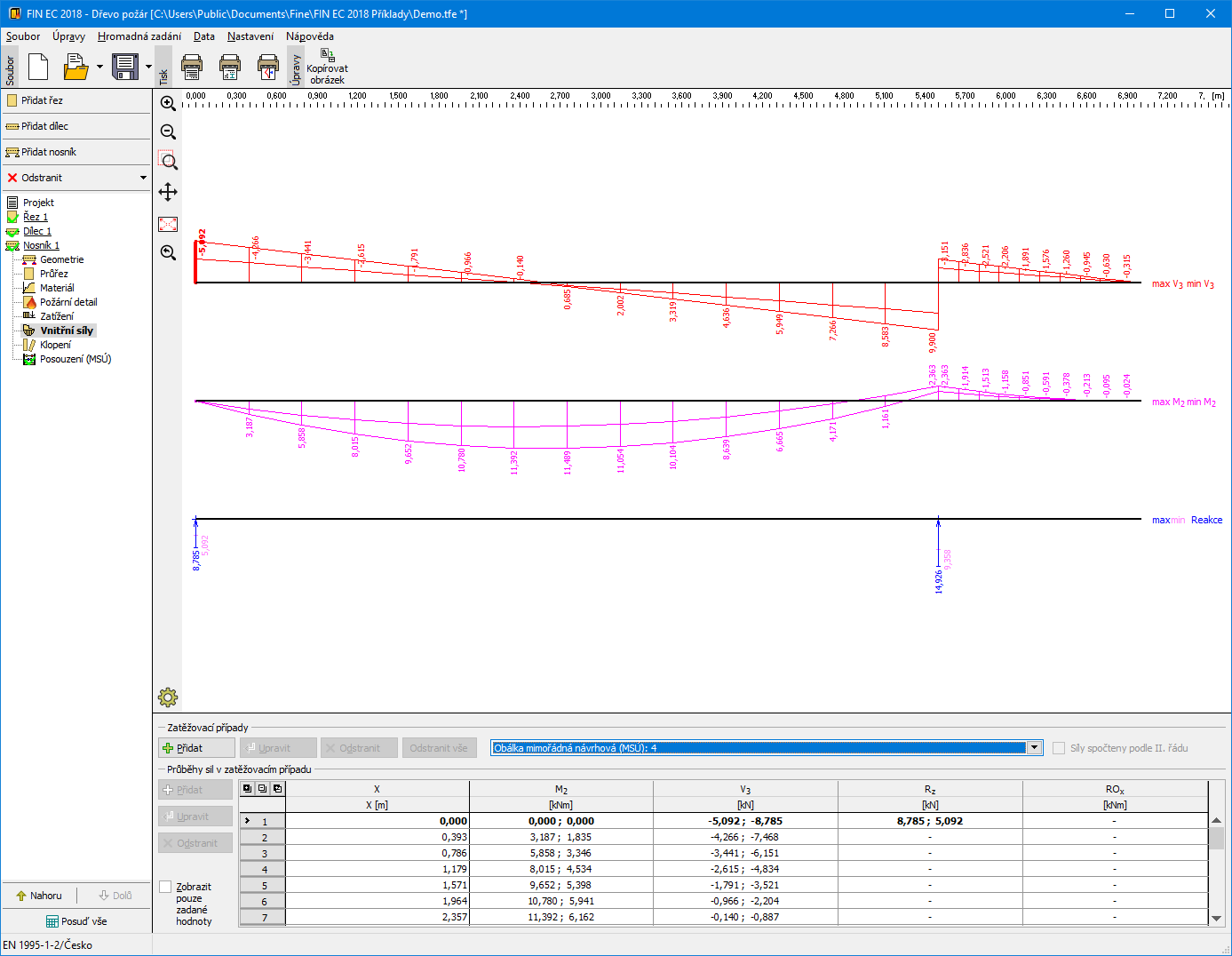
Task: Restore previous zoom with magnifier arrow
Action: [168, 252]
